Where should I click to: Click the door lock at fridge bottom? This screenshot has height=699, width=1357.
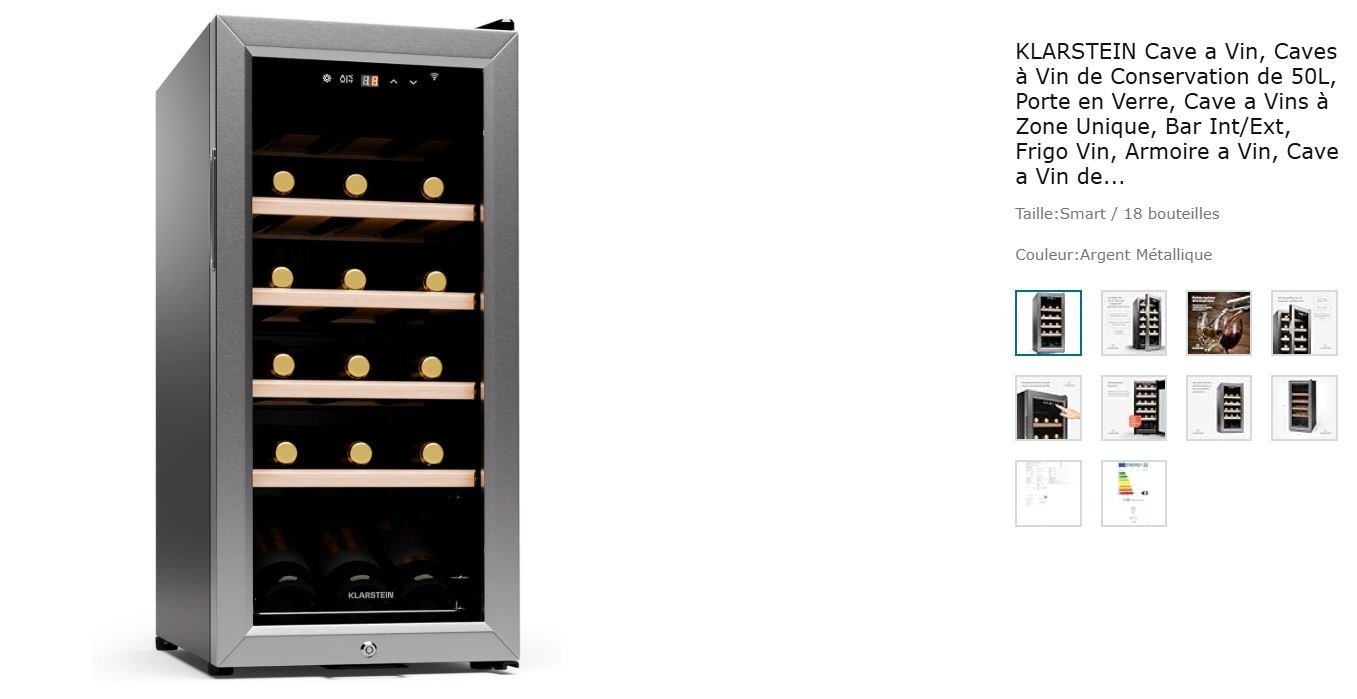click(x=368, y=649)
